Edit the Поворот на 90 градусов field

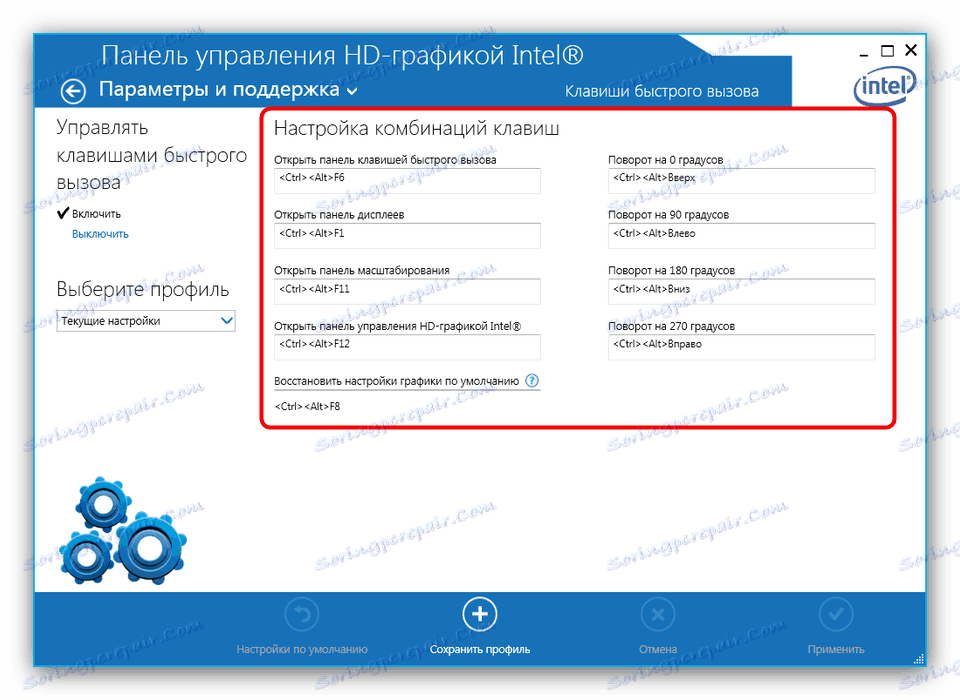(741, 236)
